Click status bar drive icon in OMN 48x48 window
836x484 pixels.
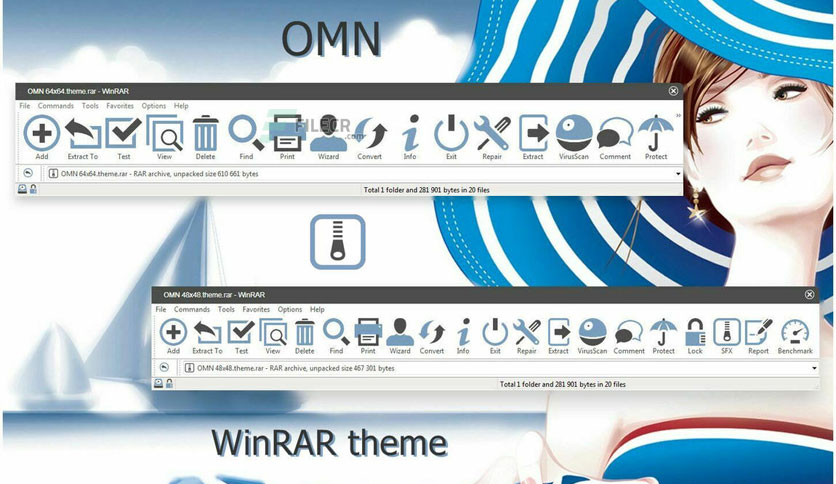158,383
